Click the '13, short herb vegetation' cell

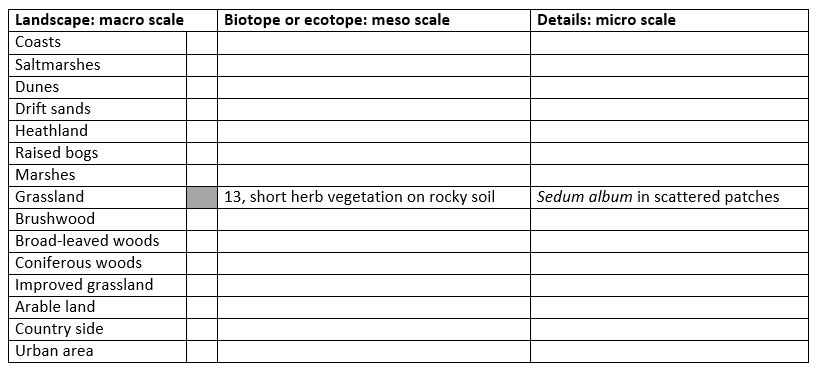point(374,197)
